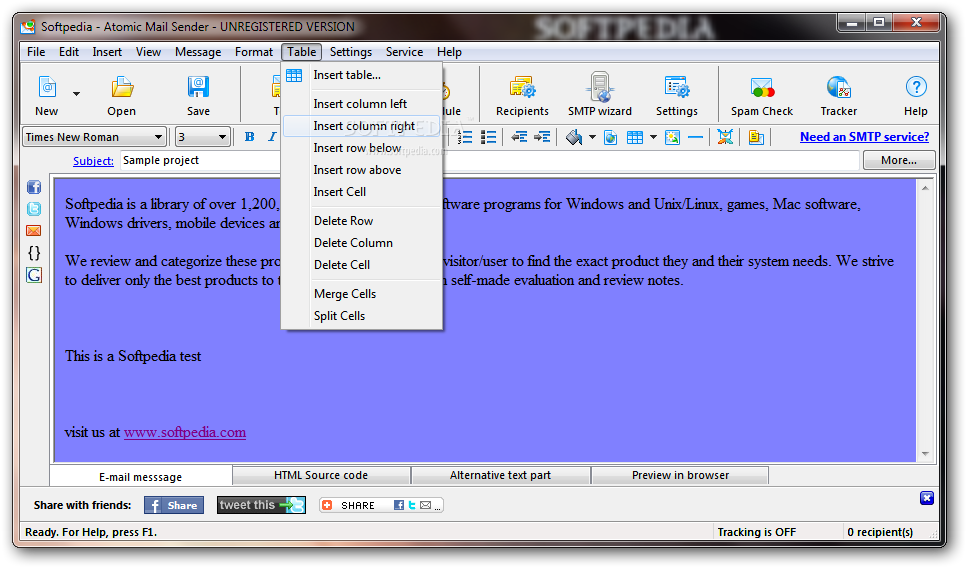Choose Delete Row
Viewport: 967px width, 568px height.
tap(362, 221)
